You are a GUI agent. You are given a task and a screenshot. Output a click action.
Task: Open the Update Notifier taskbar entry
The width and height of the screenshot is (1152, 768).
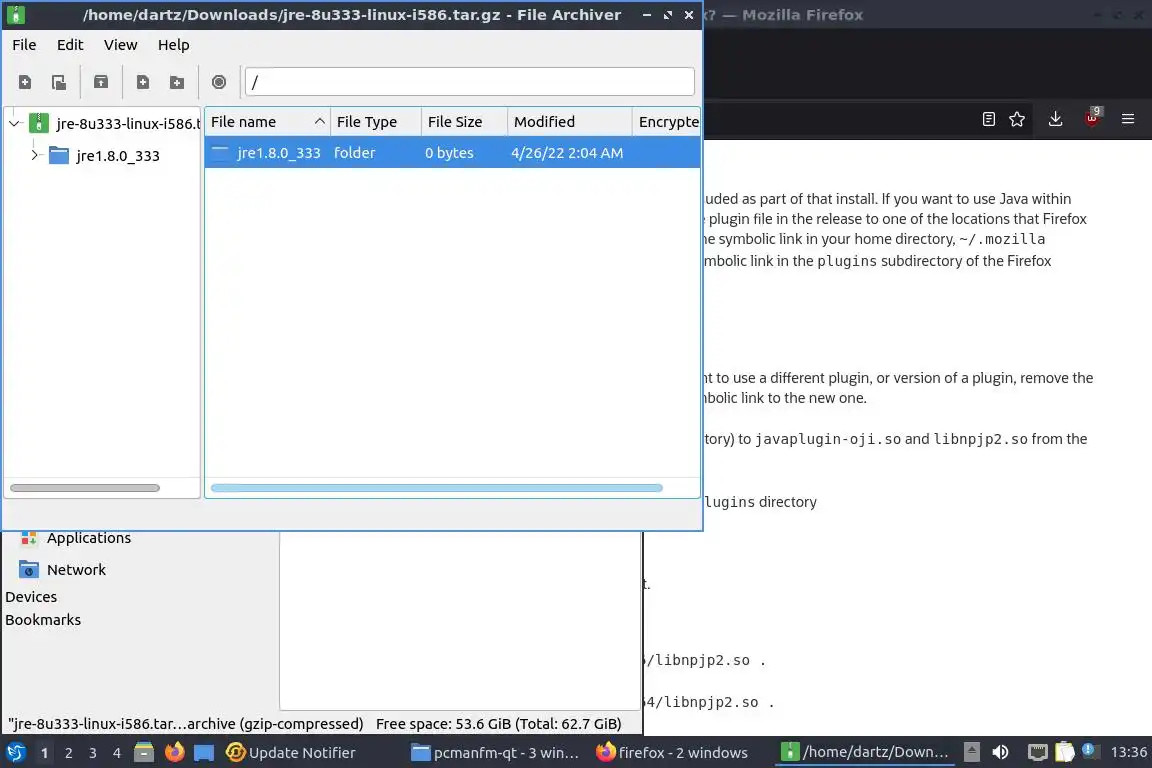coord(291,753)
